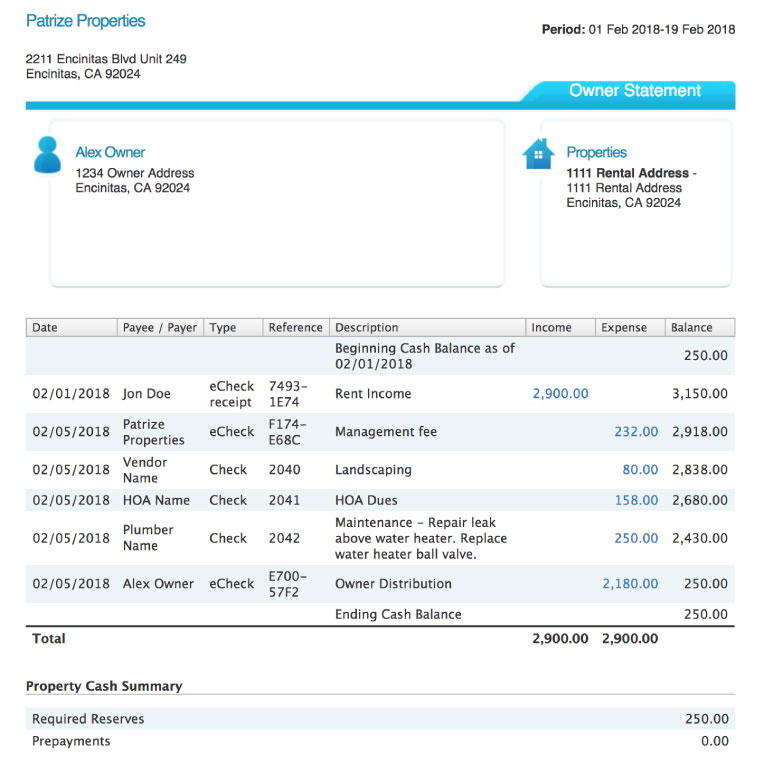761x775 pixels.
Task: Open the 2,900.00 rent income amount
Action: pyautogui.click(x=560, y=393)
